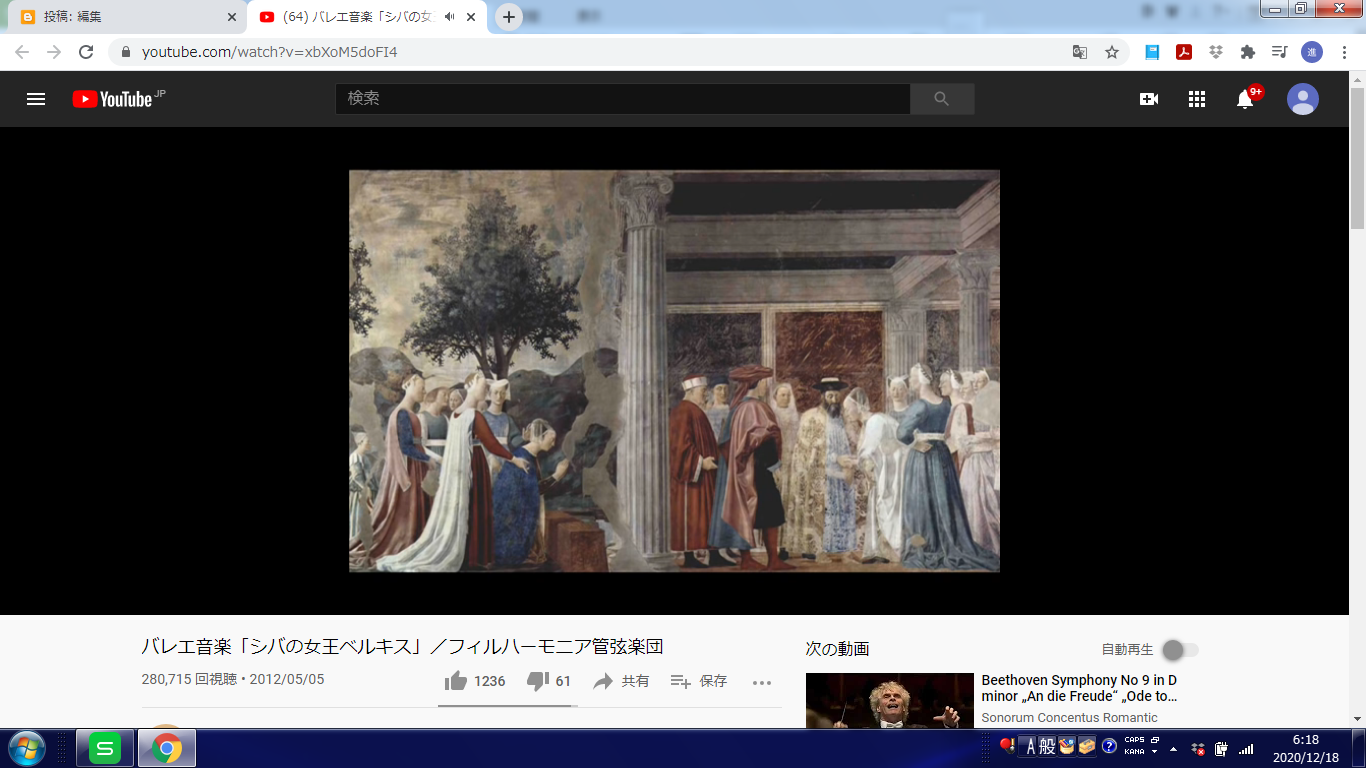1366x768 pixels.
Task: Click the Dropbox tray icon with red X
Action: [x=1197, y=748]
